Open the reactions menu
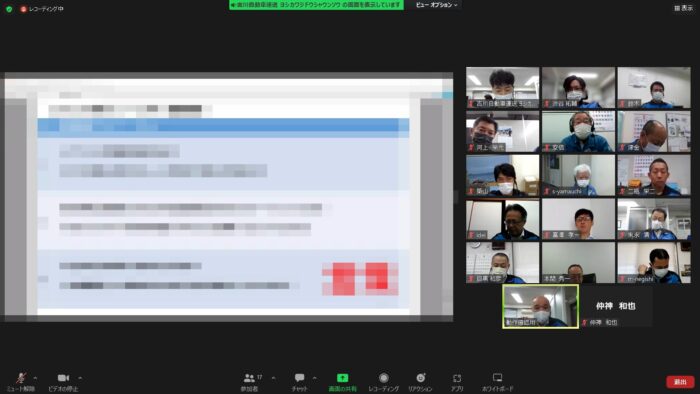 tap(420, 382)
